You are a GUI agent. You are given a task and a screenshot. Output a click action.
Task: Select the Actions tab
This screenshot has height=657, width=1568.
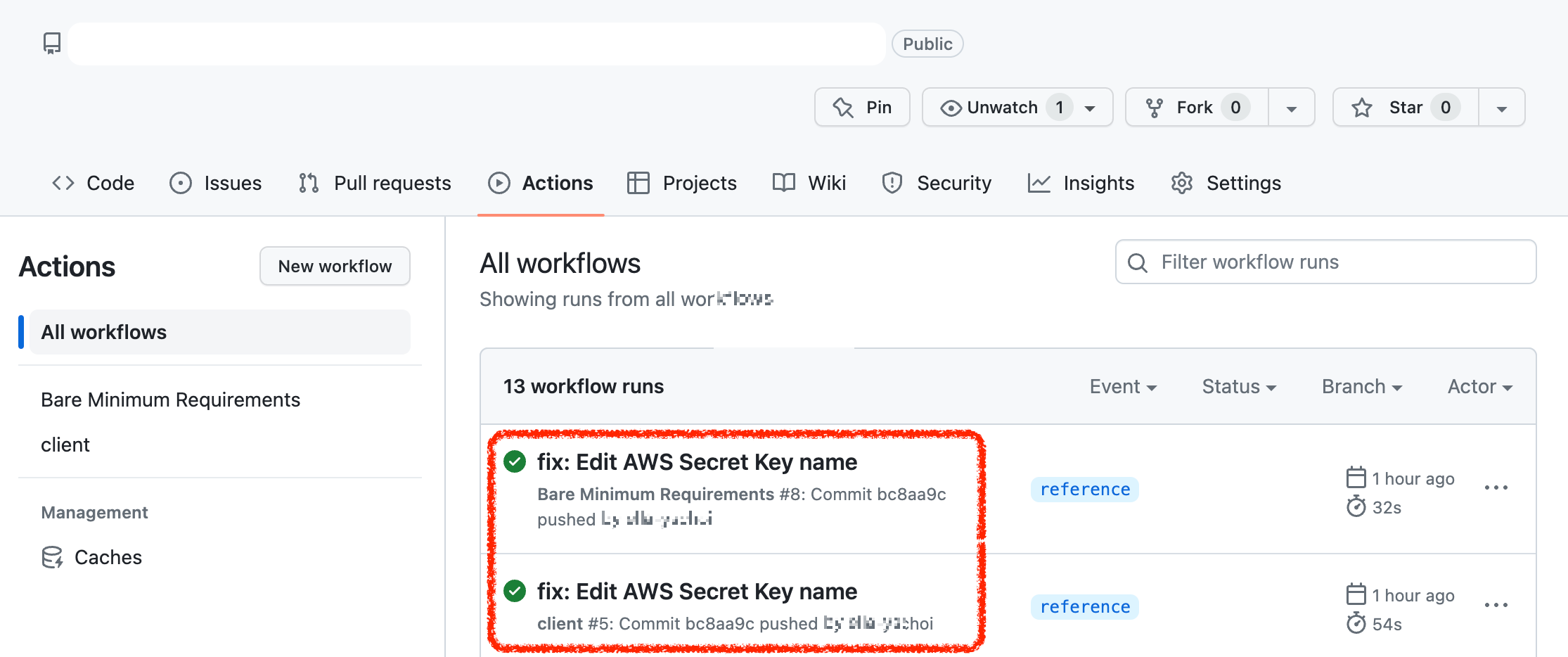(541, 183)
